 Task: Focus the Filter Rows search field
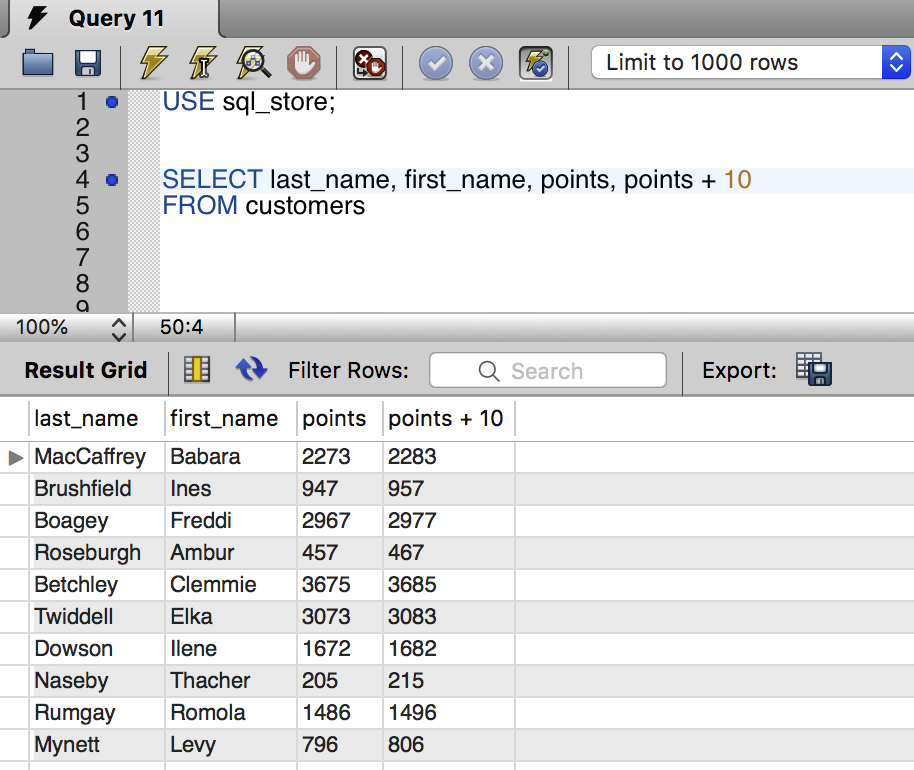[548, 370]
